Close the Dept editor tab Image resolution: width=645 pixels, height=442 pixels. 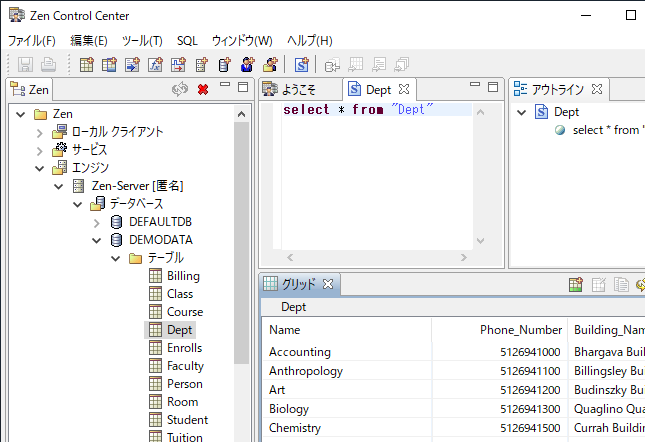tap(404, 89)
